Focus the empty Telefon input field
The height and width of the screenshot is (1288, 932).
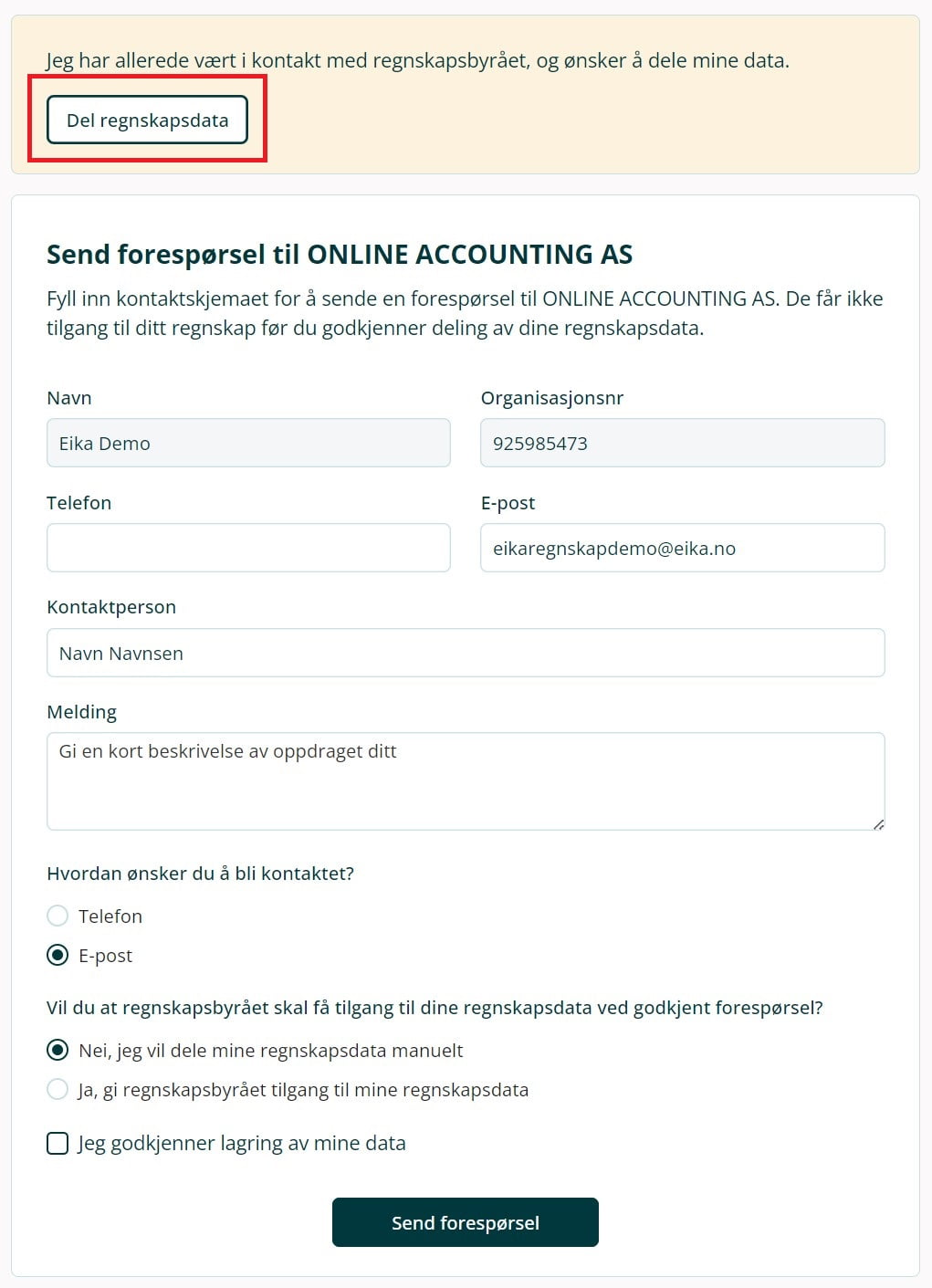click(x=248, y=548)
